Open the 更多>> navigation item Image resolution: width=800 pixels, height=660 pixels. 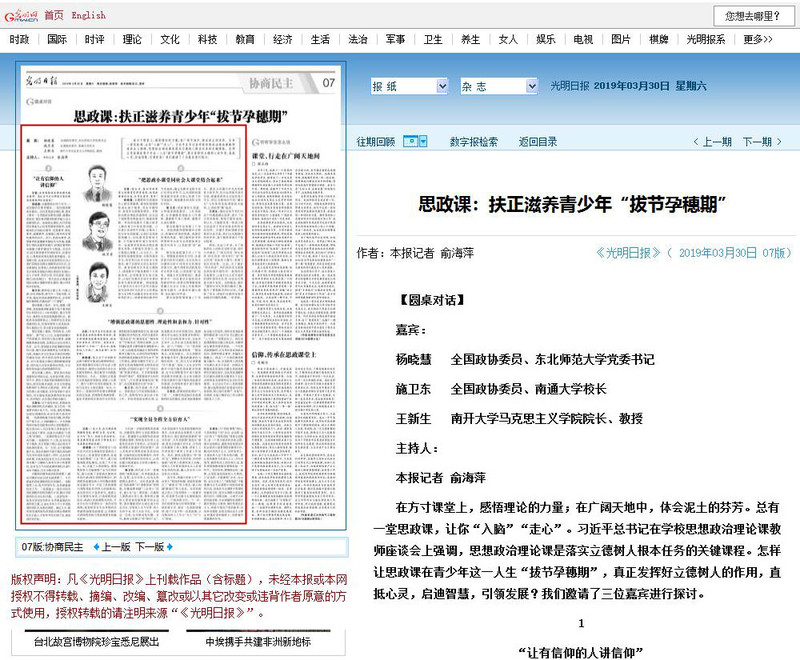point(757,39)
